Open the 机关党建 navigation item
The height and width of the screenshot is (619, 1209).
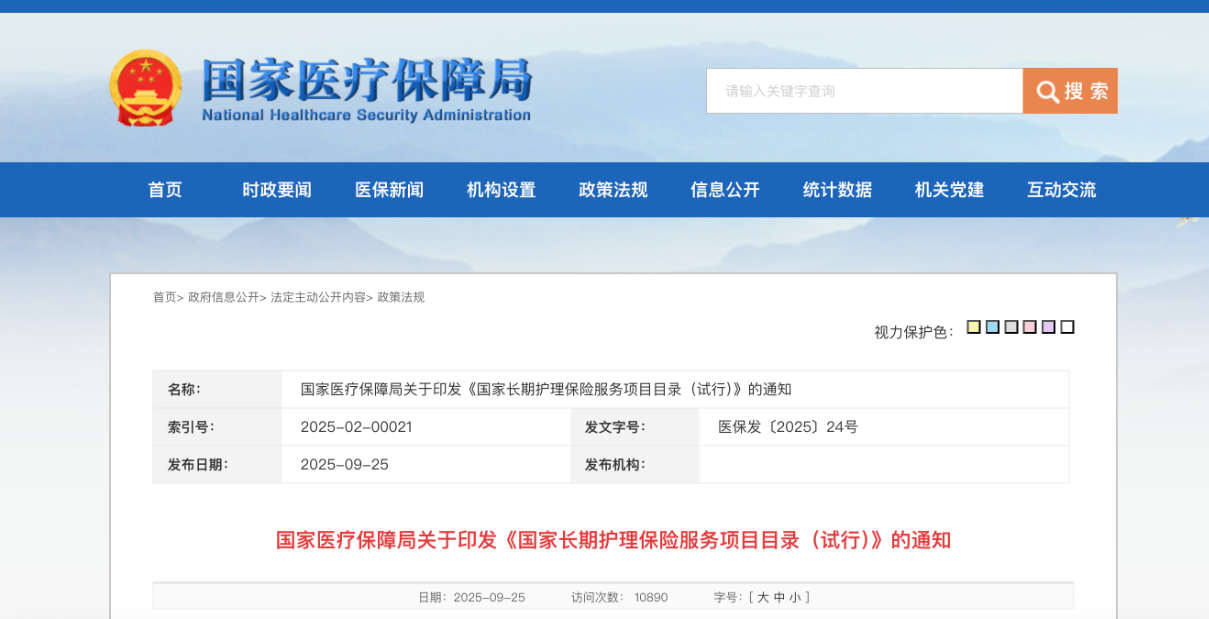tap(949, 190)
